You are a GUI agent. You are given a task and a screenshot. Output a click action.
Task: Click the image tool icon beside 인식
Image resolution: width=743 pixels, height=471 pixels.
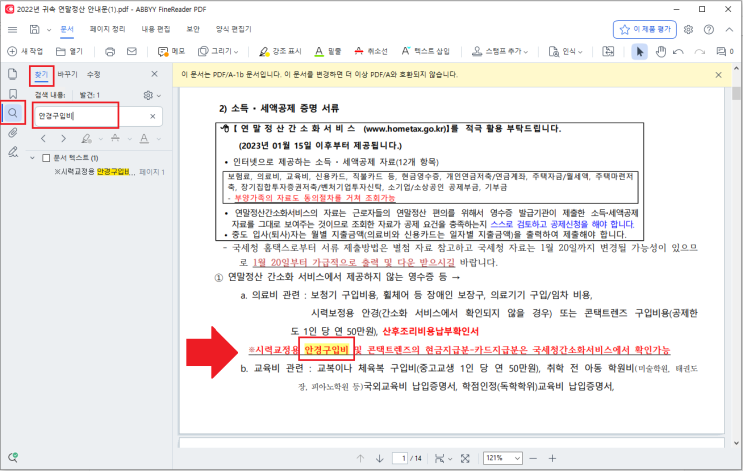(x=608, y=51)
